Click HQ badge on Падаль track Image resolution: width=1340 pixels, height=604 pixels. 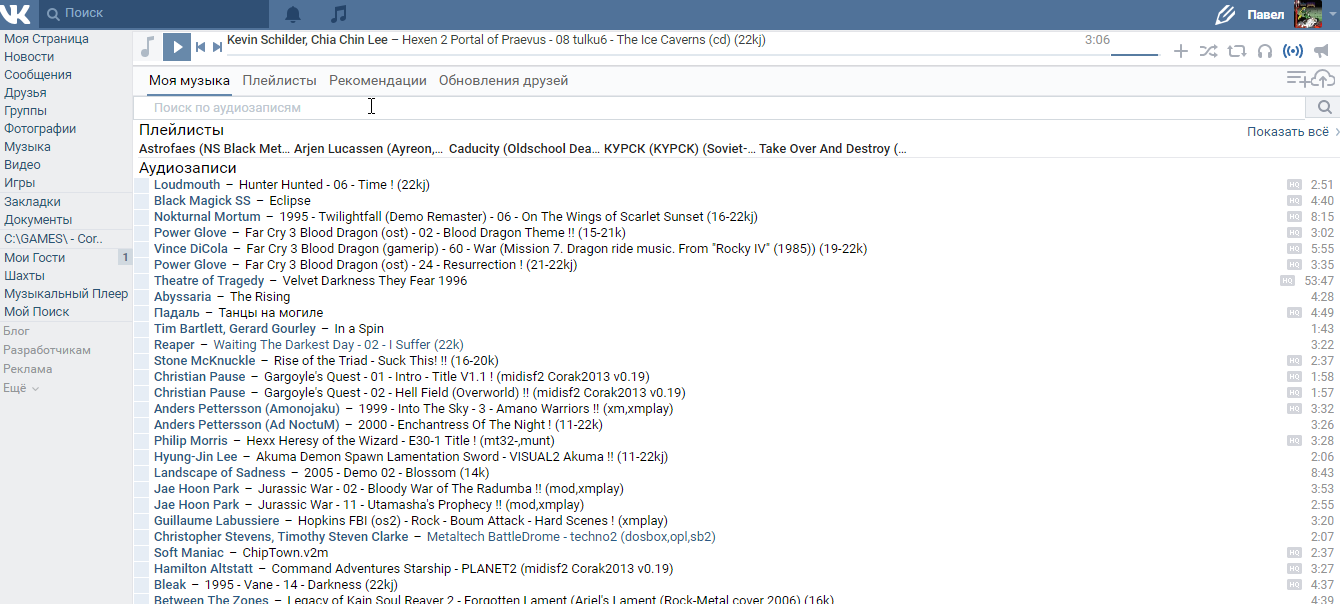pyautogui.click(x=1295, y=313)
